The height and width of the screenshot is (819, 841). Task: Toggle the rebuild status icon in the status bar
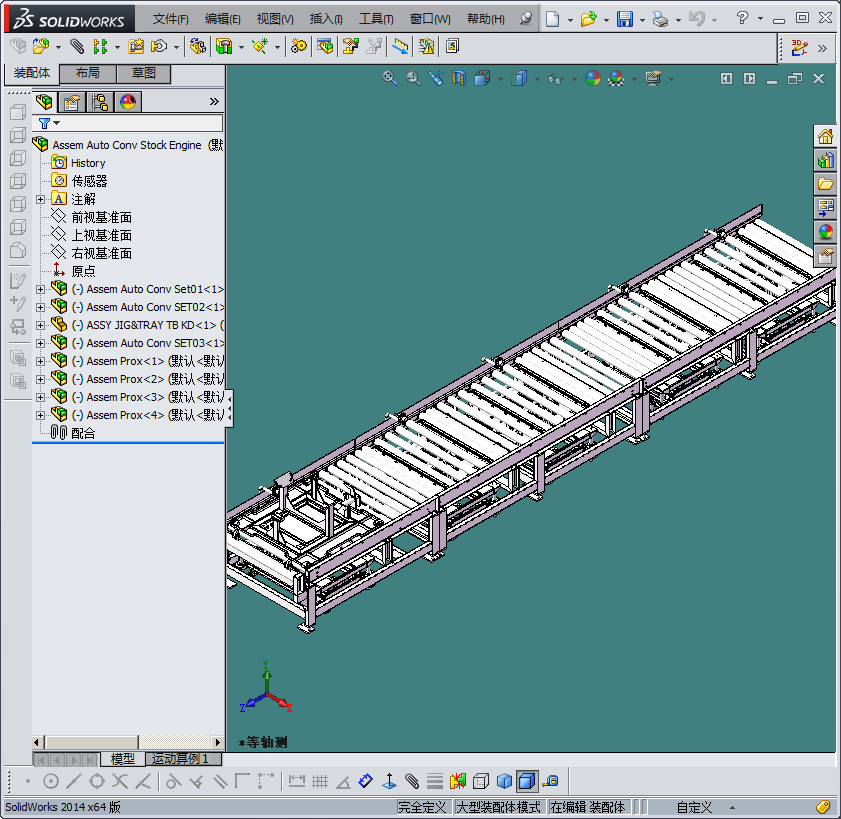click(x=823, y=806)
